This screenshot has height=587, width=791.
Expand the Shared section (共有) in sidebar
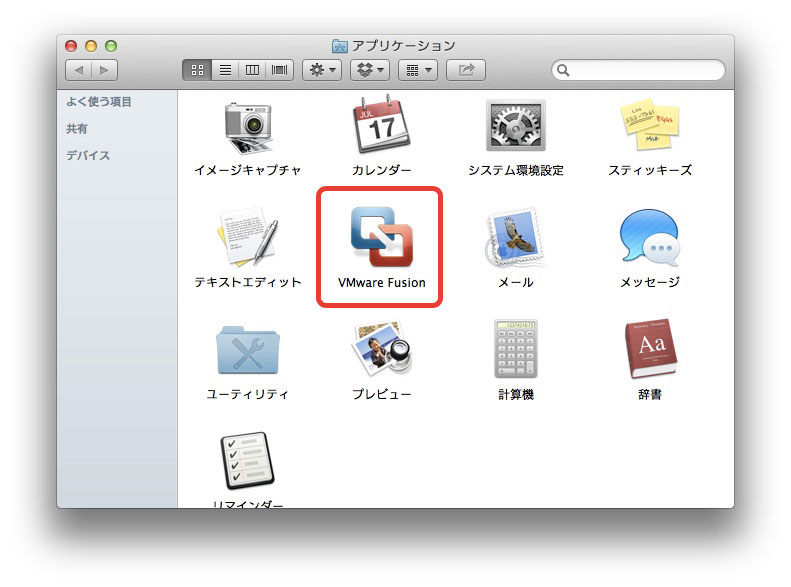point(77,129)
